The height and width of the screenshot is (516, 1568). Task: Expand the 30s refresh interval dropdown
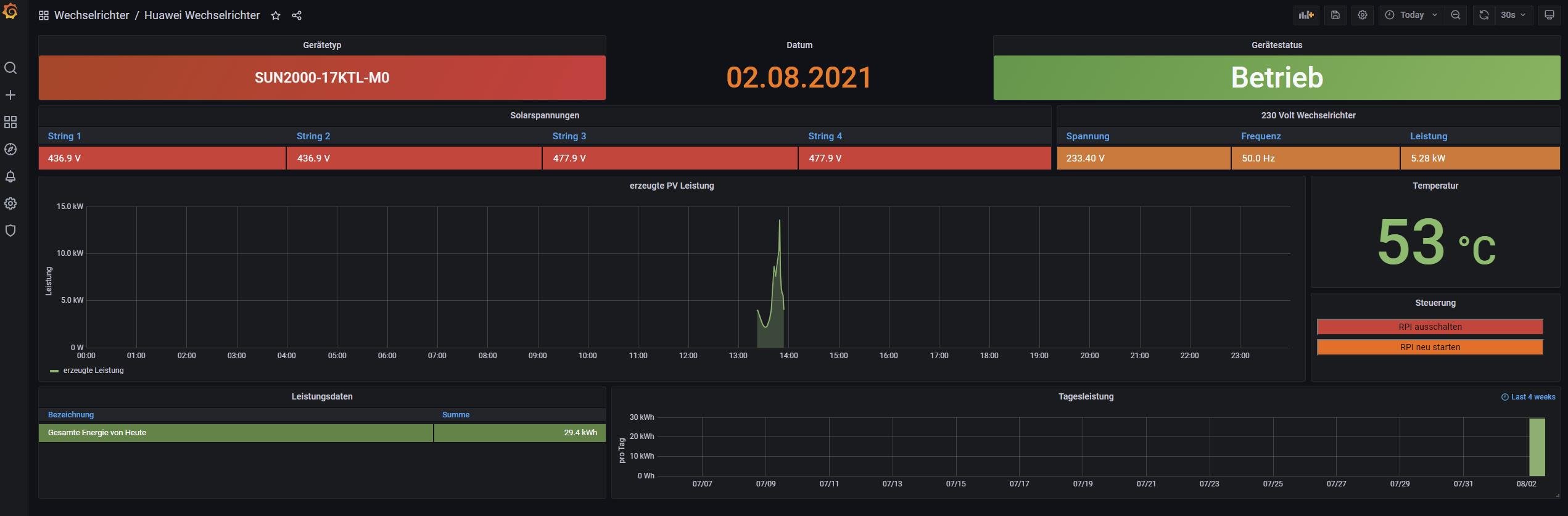point(1513,15)
